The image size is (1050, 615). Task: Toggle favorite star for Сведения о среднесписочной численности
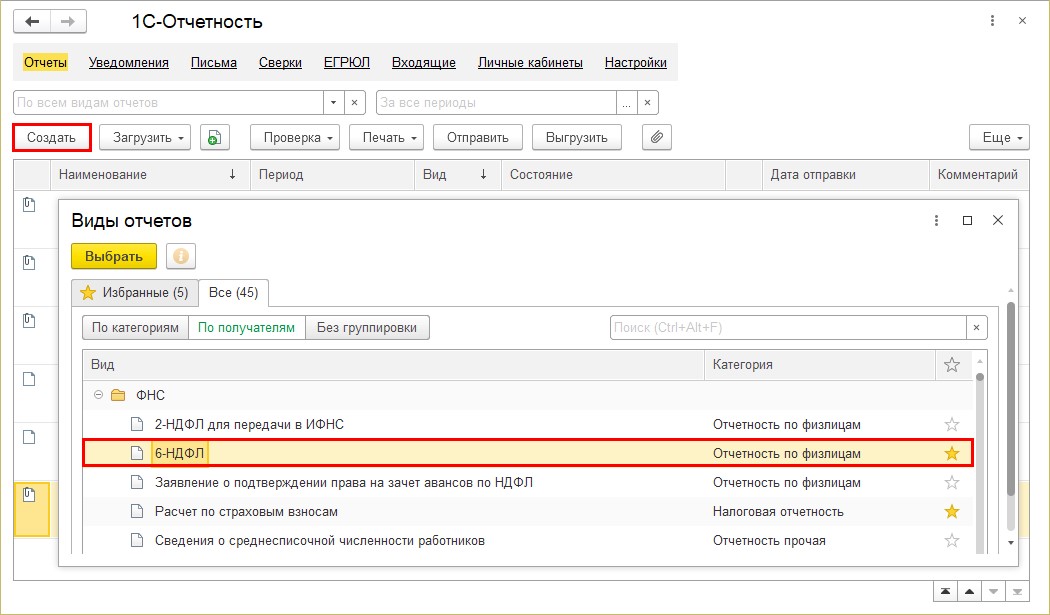[x=952, y=541]
